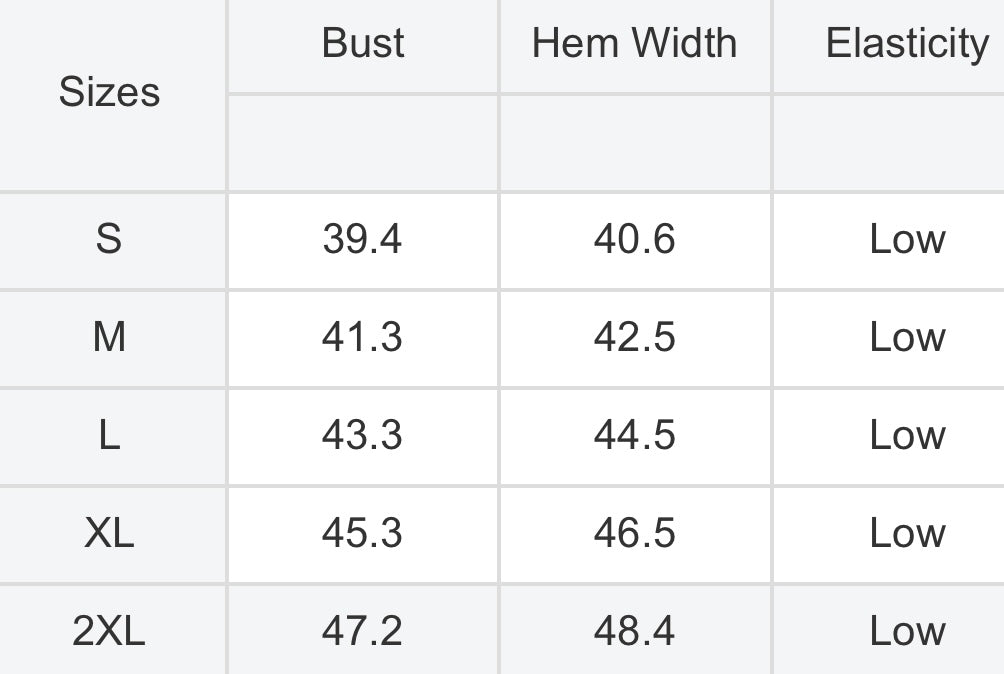Select bust value 45.3 for size XL

(x=362, y=533)
